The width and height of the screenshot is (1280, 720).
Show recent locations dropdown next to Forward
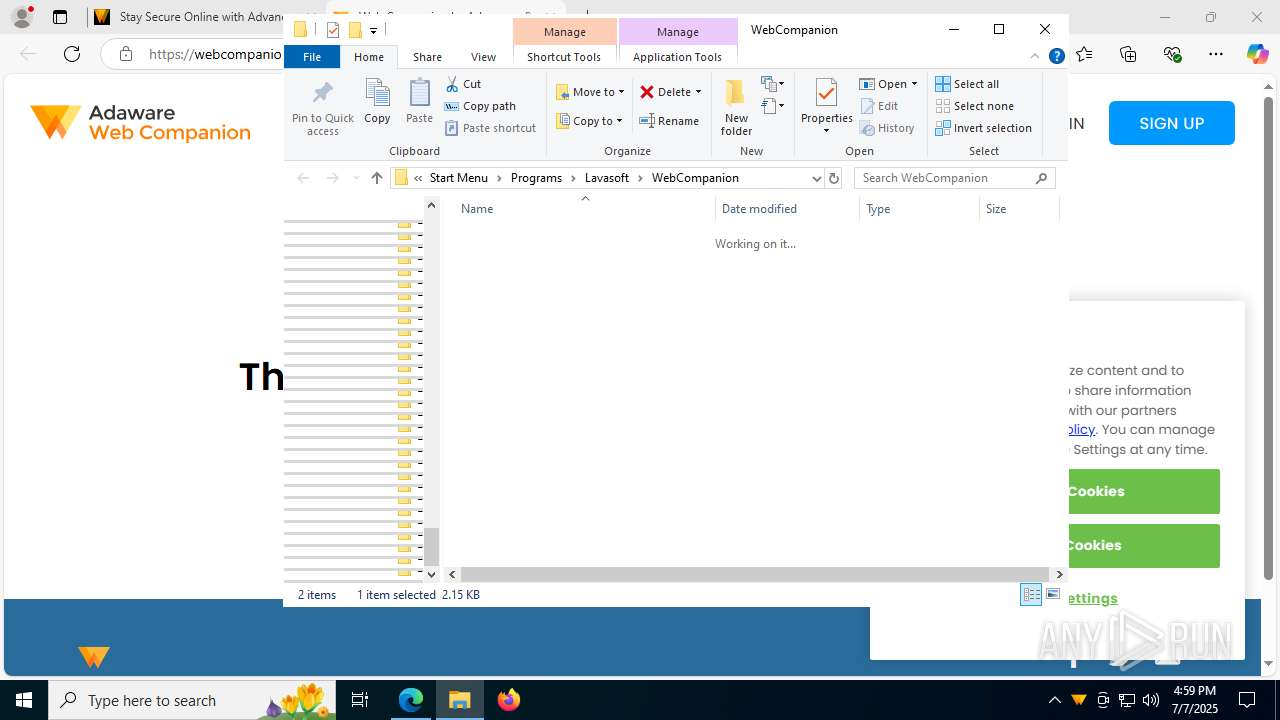(x=355, y=178)
